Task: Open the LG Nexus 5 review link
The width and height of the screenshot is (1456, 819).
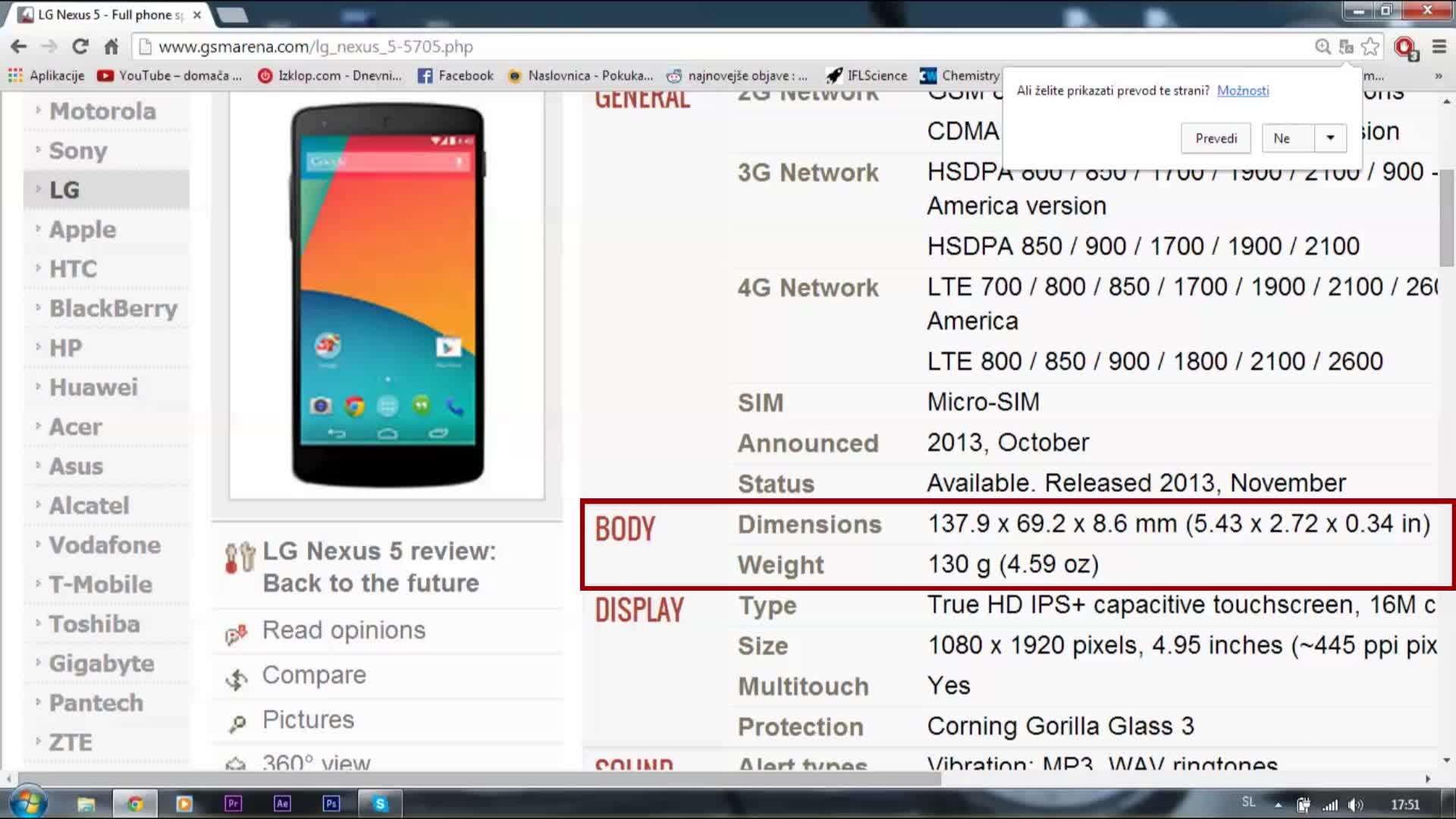Action: point(378,567)
